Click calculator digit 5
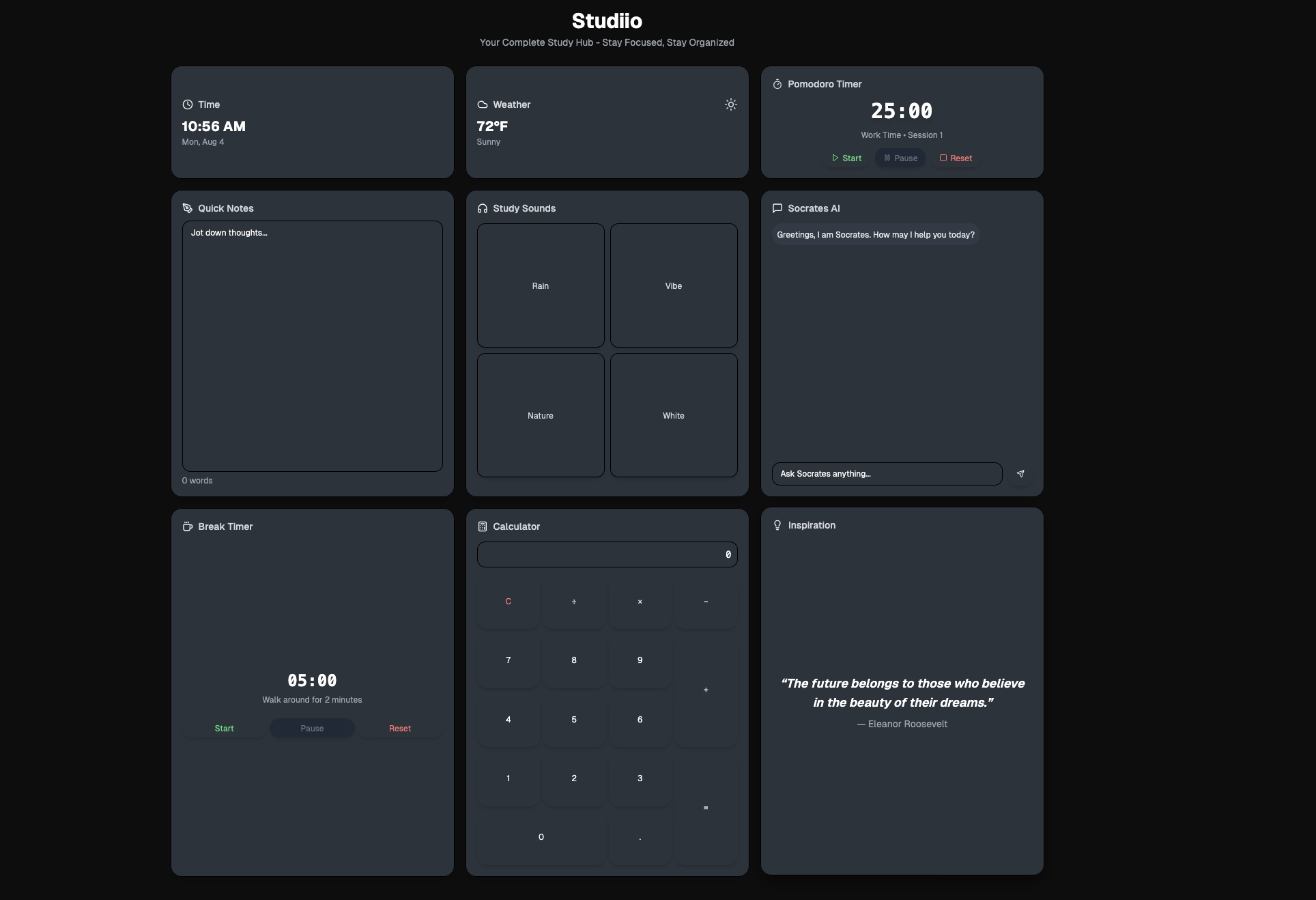The image size is (1316, 900). click(x=574, y=720)
